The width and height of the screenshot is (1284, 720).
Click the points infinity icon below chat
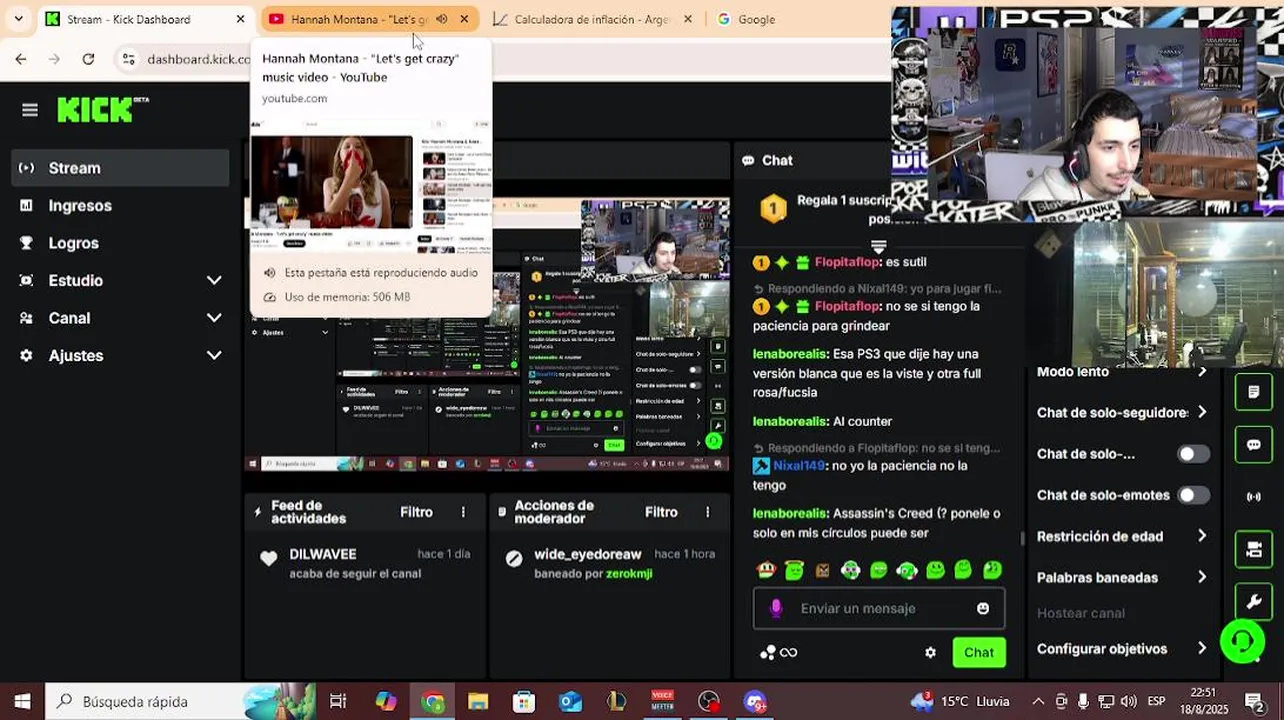click(779, 652)
